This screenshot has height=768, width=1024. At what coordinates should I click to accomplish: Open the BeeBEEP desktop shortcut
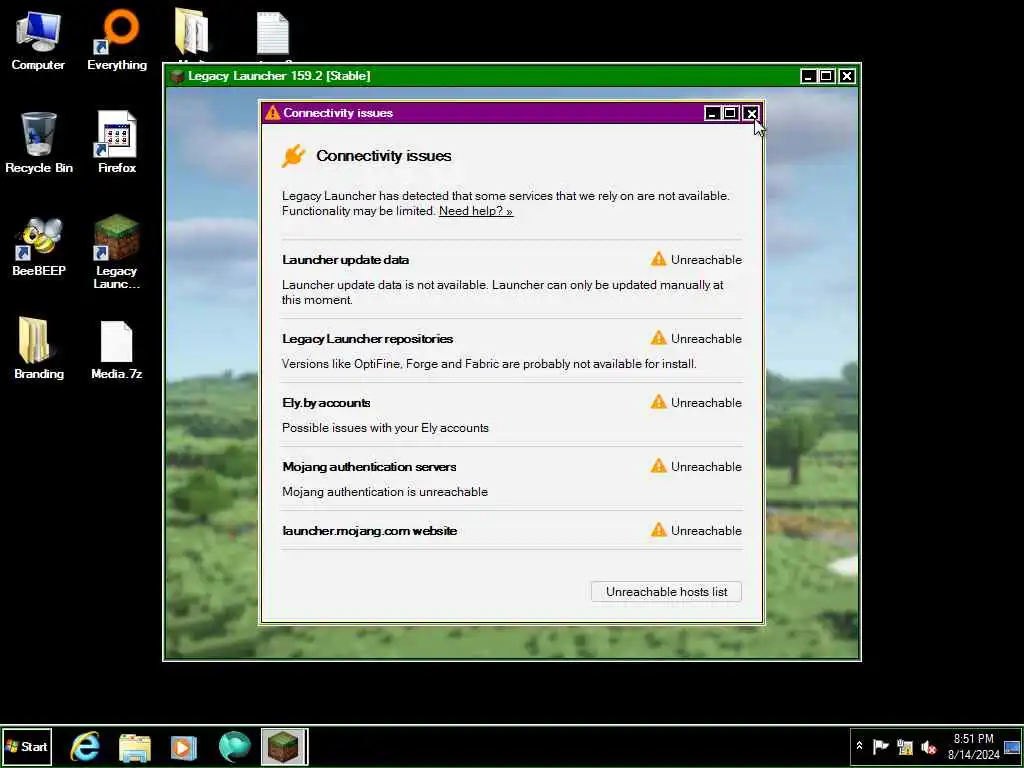tap(39, 246)
